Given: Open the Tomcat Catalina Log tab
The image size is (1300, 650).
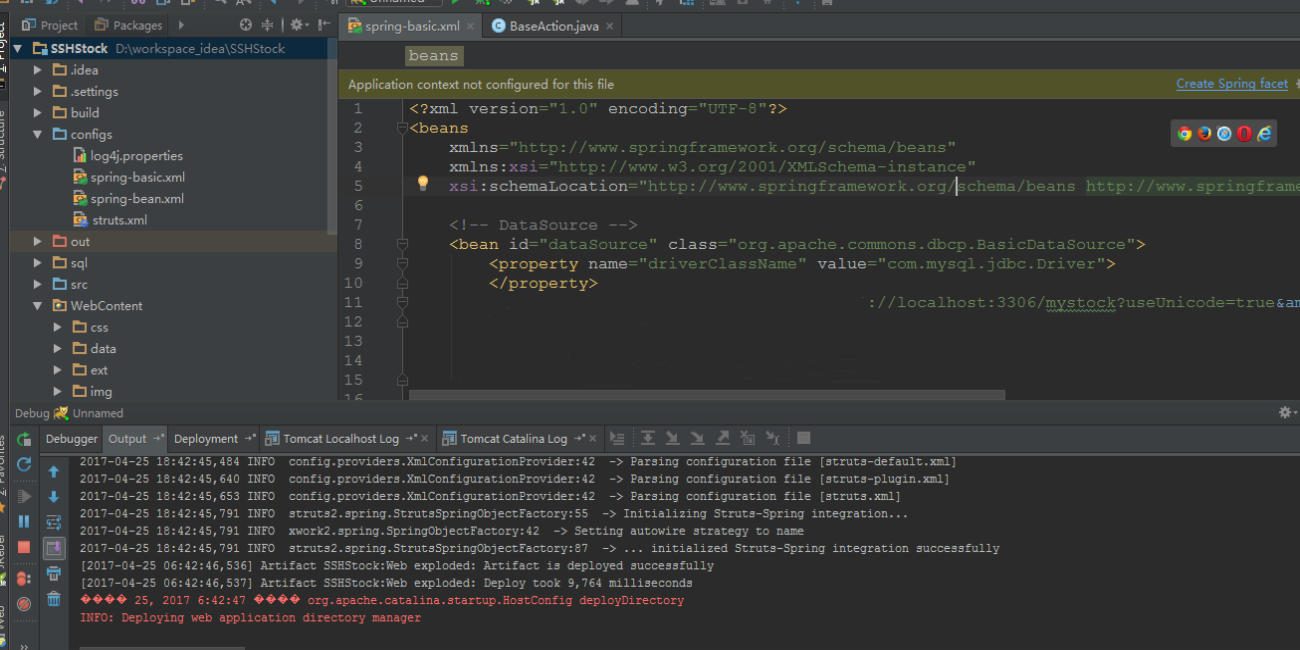Looking at the screenshot, I should (x=513, y=439).
